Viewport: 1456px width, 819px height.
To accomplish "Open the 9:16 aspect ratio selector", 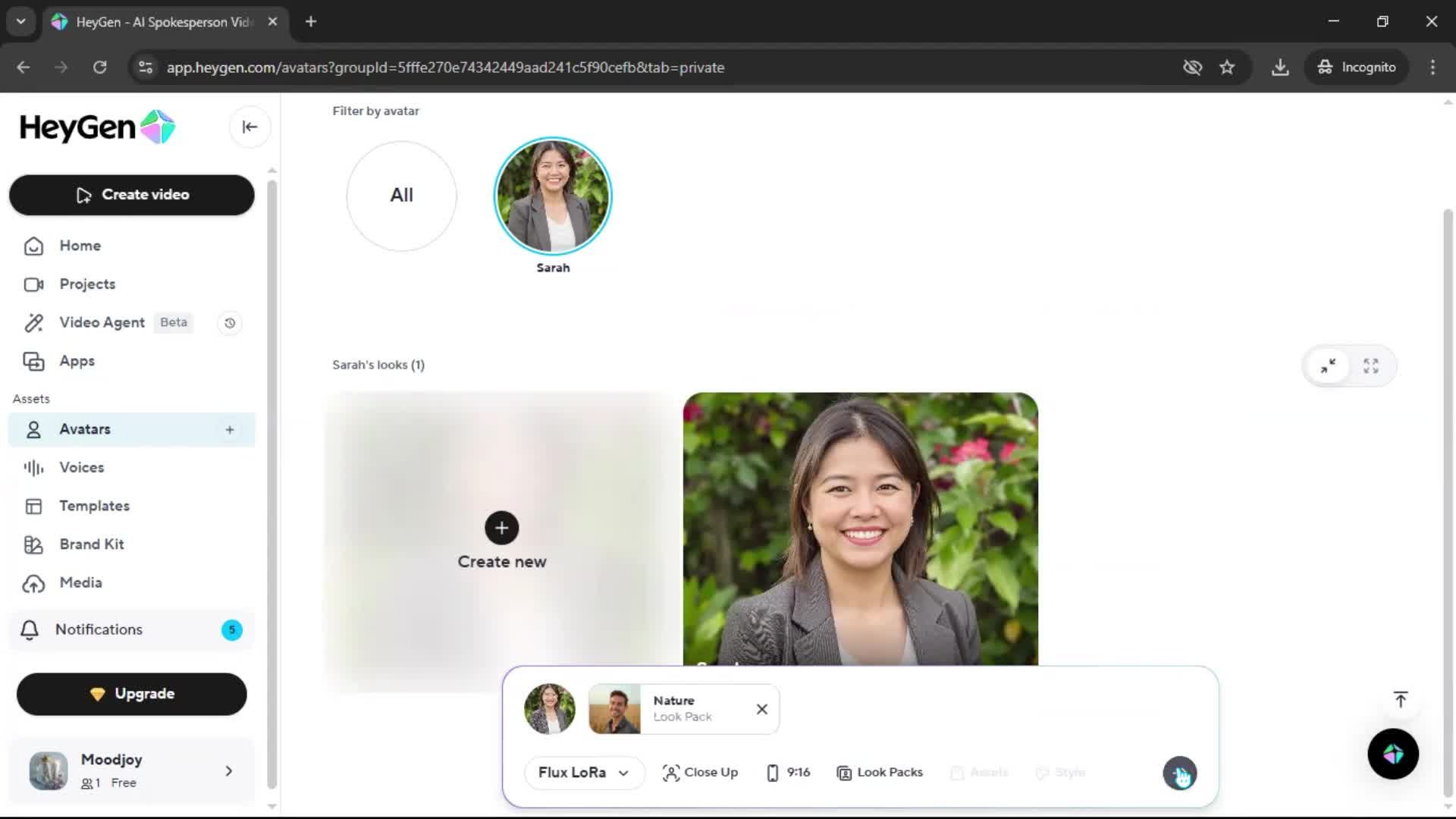I will [x=789, y=773].
